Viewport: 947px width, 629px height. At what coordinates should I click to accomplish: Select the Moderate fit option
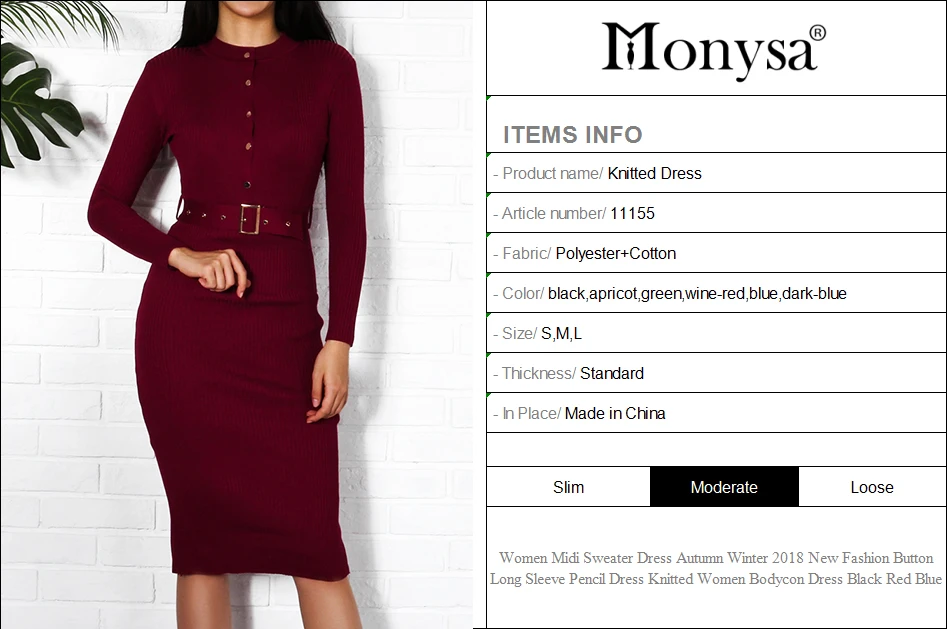(x=724, y=487)
